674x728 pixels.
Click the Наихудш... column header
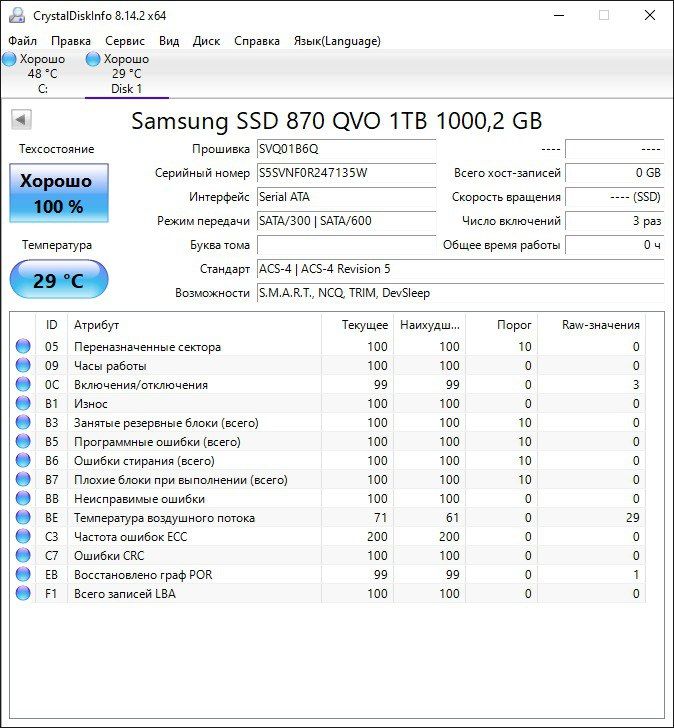(x=429, y=325)
